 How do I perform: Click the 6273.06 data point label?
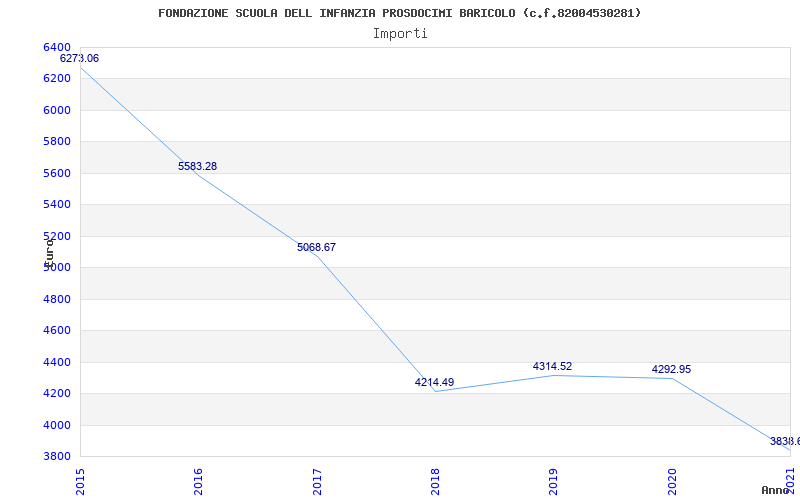(x=79, y=58)
